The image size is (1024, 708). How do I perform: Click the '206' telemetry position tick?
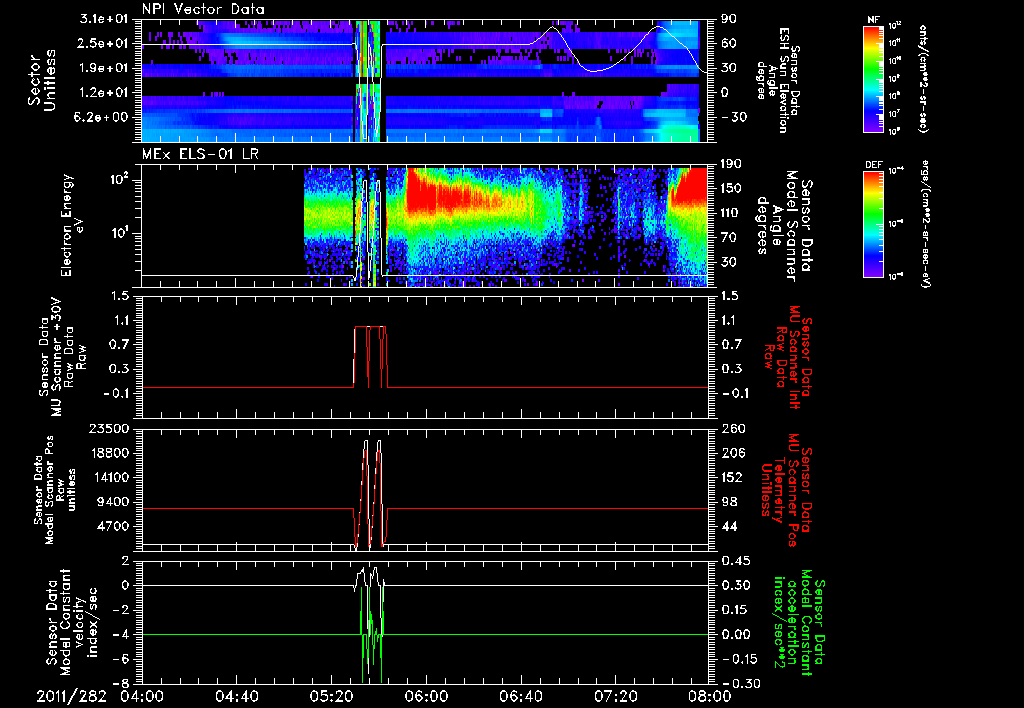(x=731, y=453)
